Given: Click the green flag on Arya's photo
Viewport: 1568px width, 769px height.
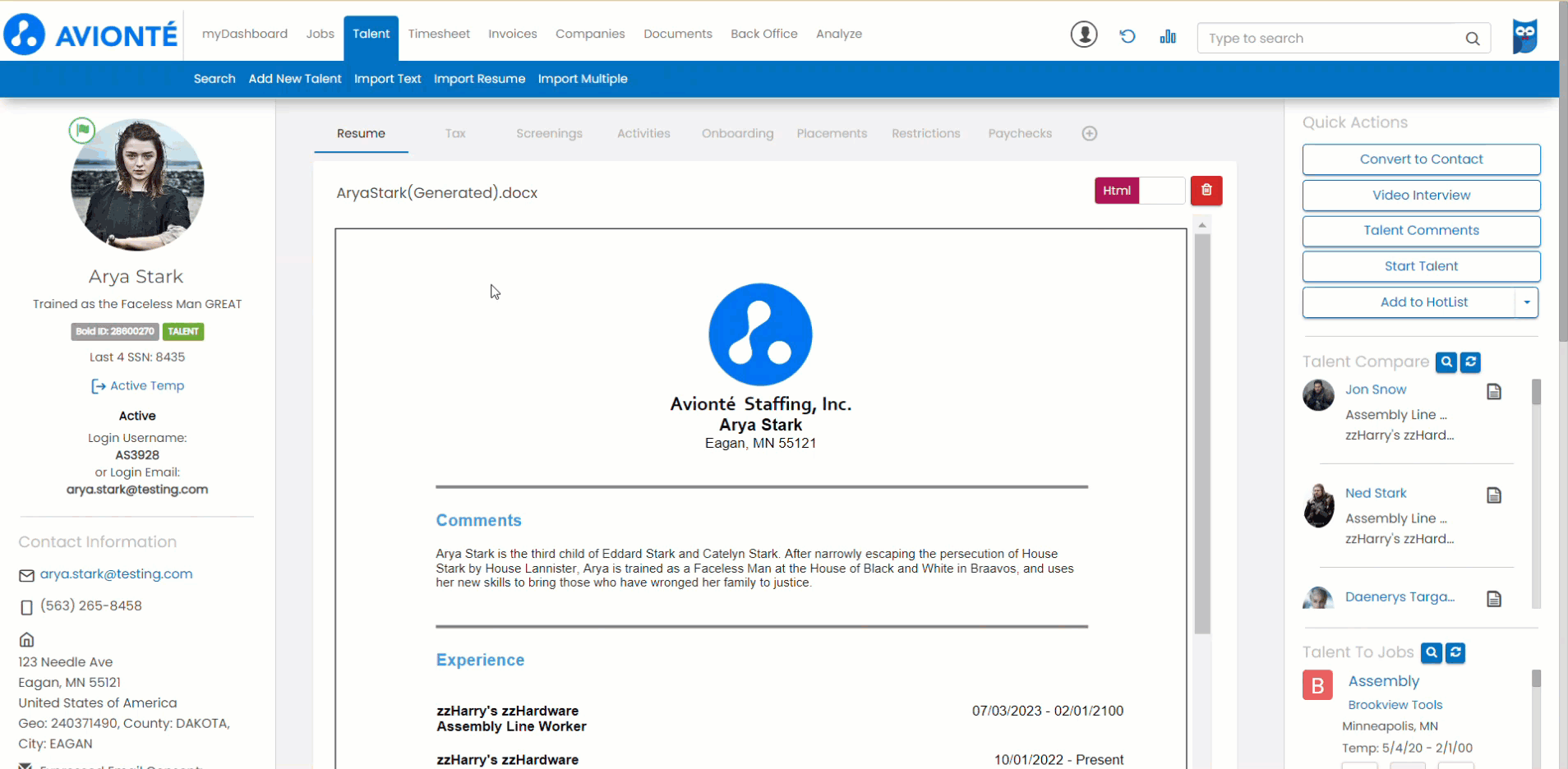Looking at the screenshot, I should pyautogui.click(x=82, y=130).
